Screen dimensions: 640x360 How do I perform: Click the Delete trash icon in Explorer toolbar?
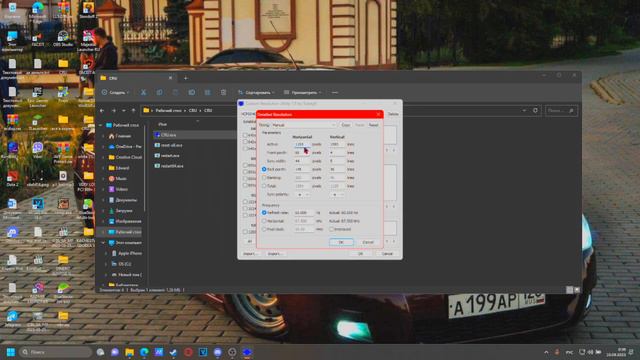[x=223, y=93]
